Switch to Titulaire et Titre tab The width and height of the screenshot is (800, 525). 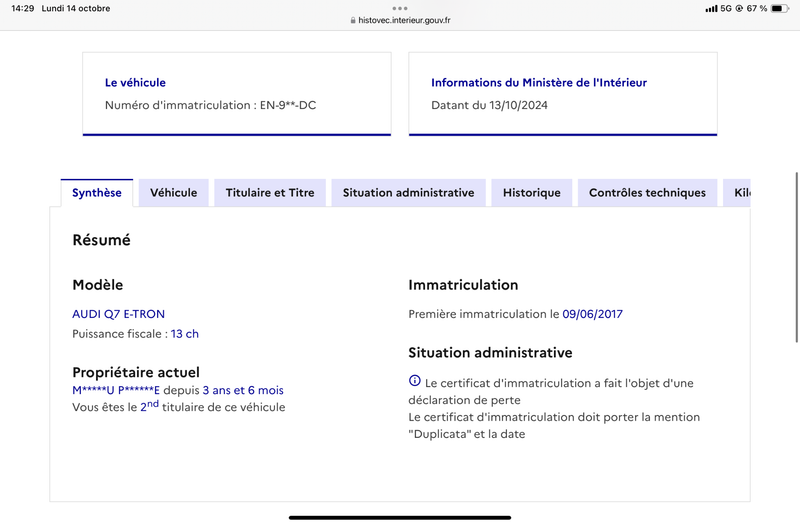pos(270,193)
